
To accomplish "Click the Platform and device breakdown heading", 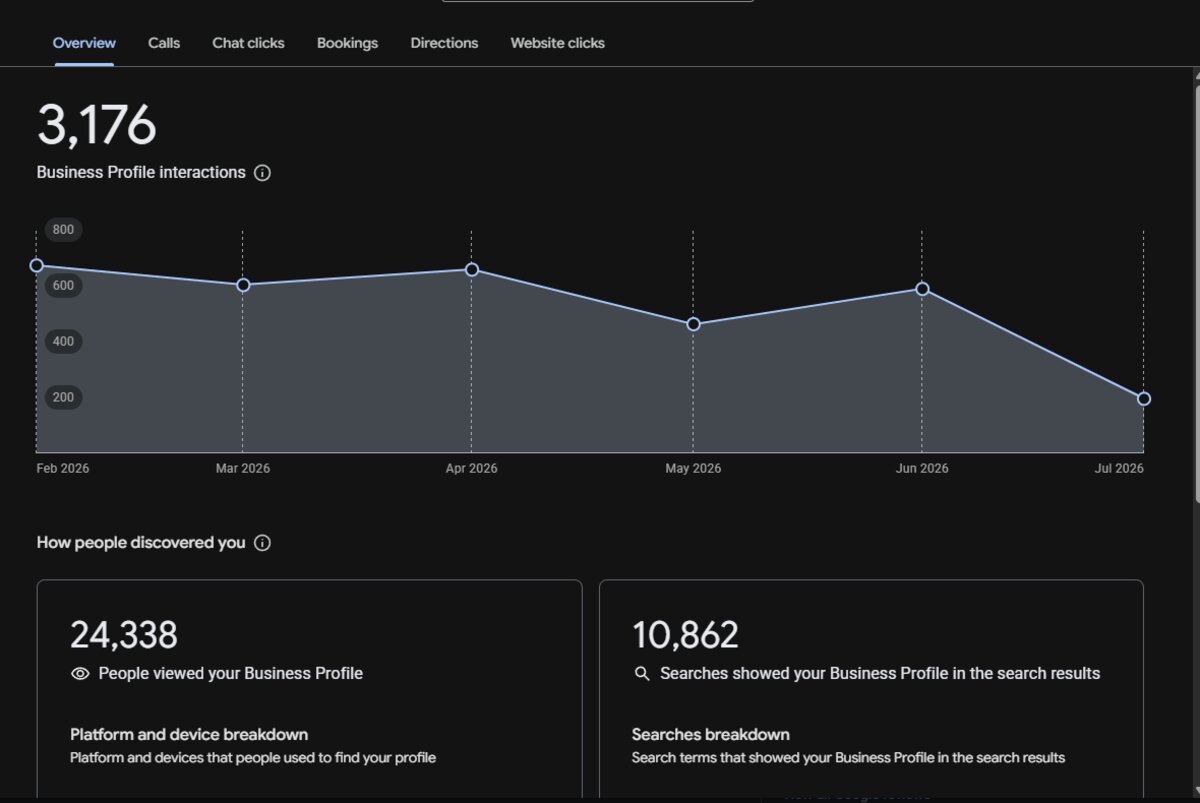I will [189, 735].
